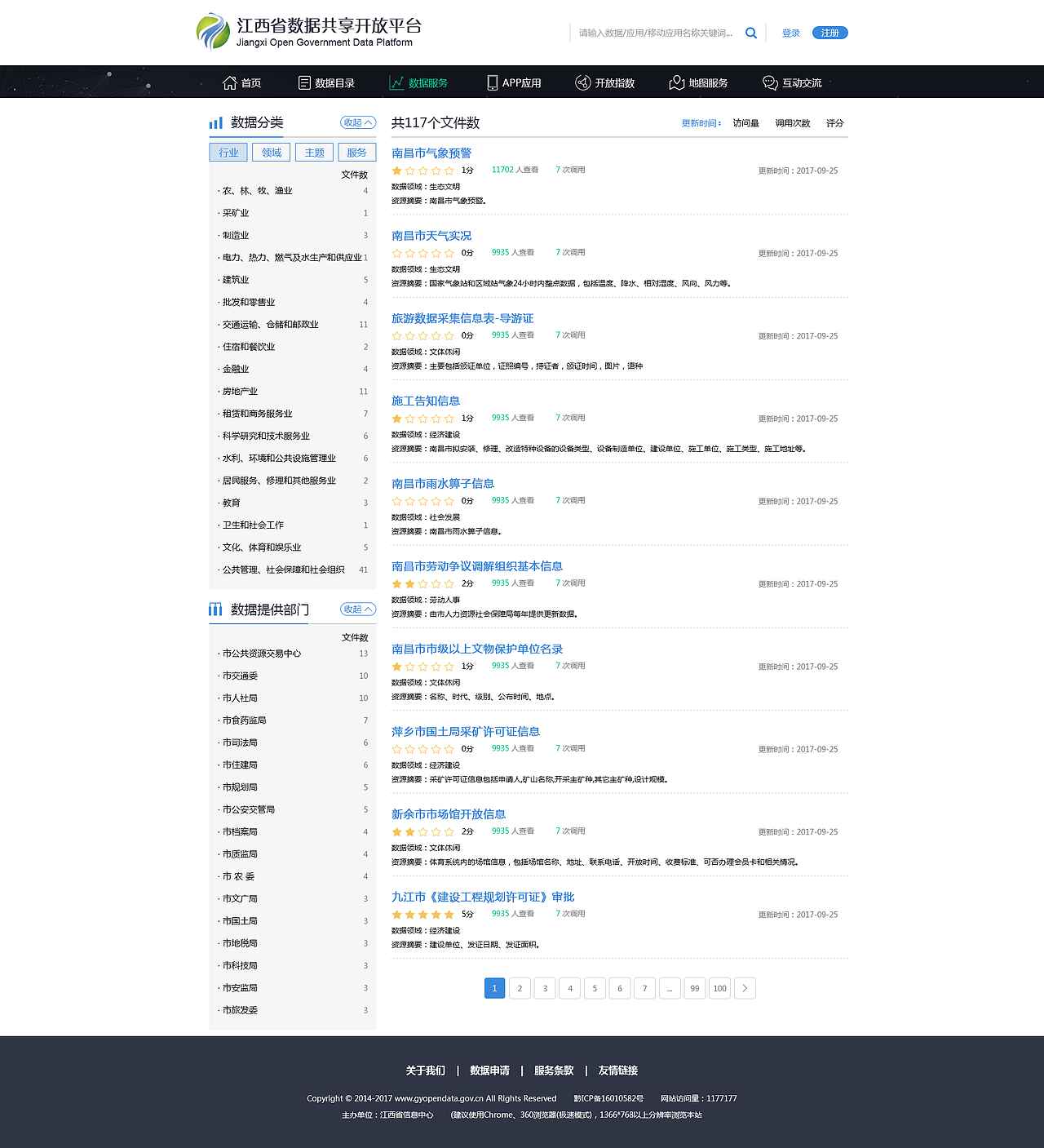Collapse the 数据分类 panel with 收起
Image resolution: width=1044 pixels, height=1148 pixels.
point(358,122)
